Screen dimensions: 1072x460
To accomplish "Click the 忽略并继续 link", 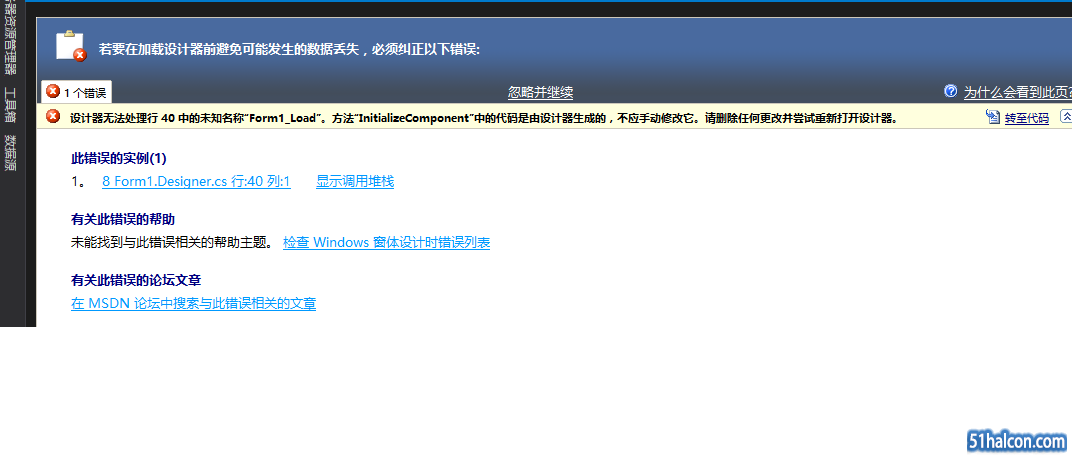I will pos(540,93).
